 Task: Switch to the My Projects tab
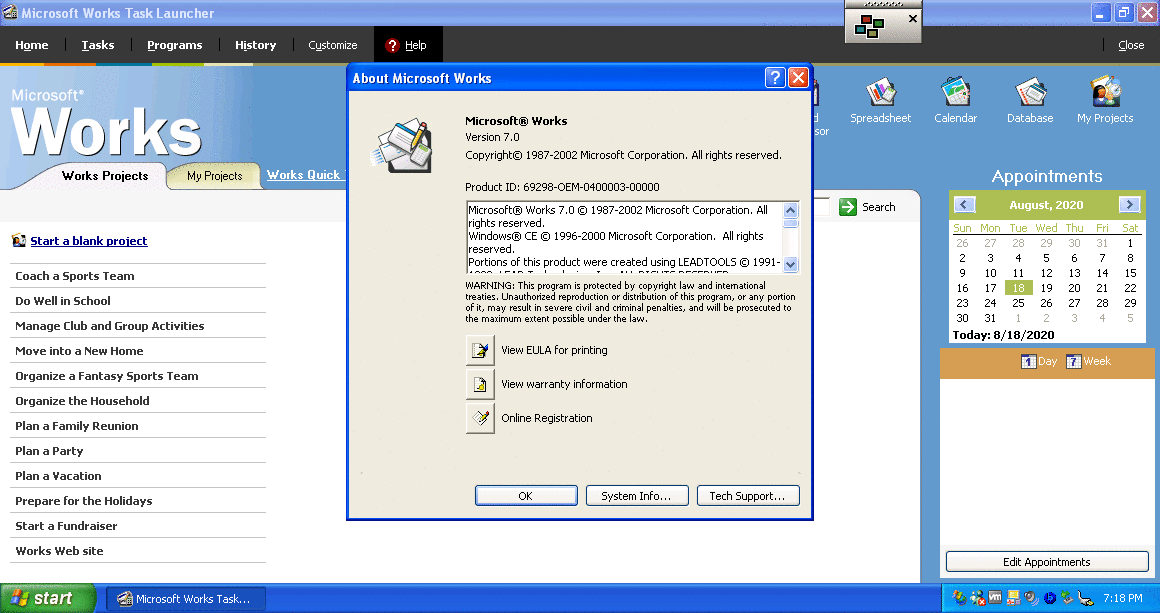coord(215,176)
